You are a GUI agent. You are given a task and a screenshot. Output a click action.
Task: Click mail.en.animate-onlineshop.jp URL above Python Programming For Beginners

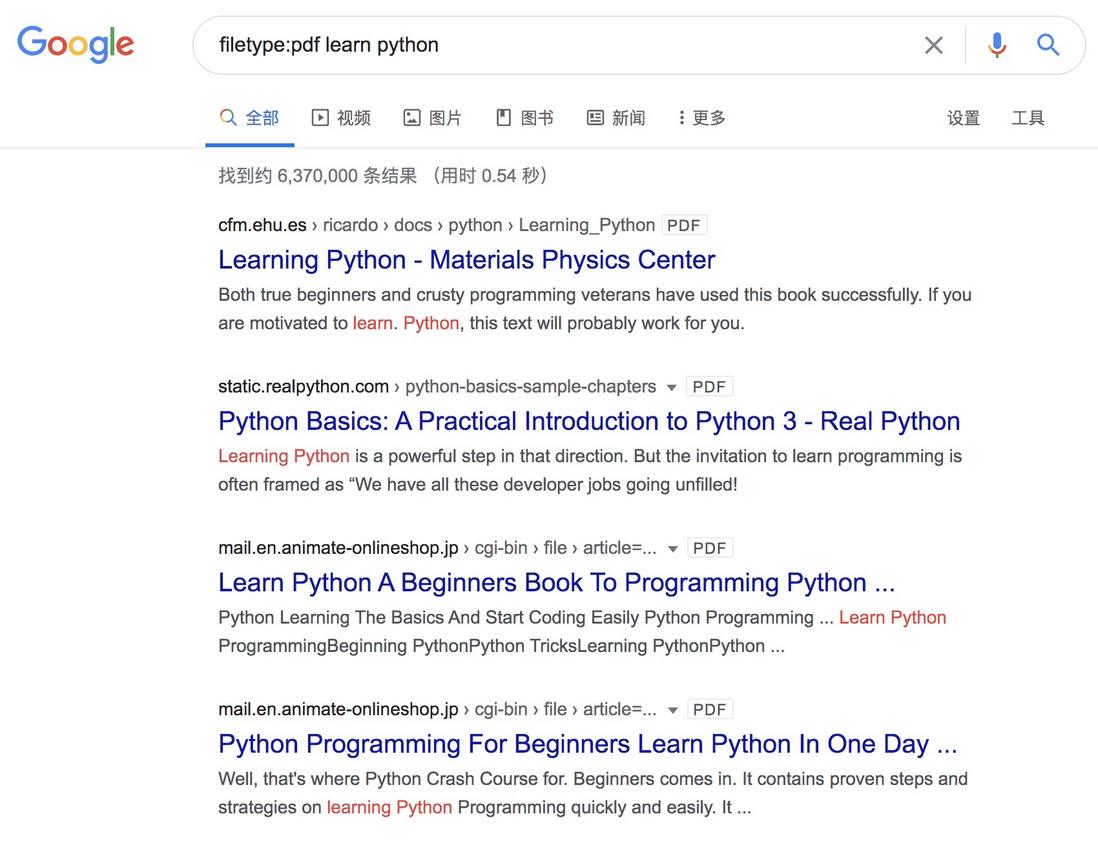438,709
